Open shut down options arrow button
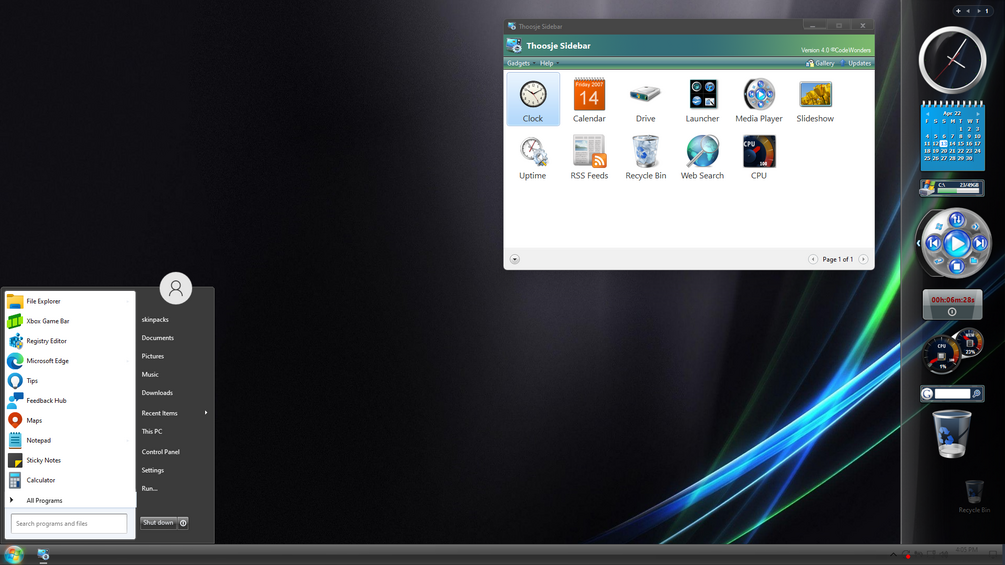The width and height of the screenshot is (1005, 565). pyautogui.click(x=183, y=523)
